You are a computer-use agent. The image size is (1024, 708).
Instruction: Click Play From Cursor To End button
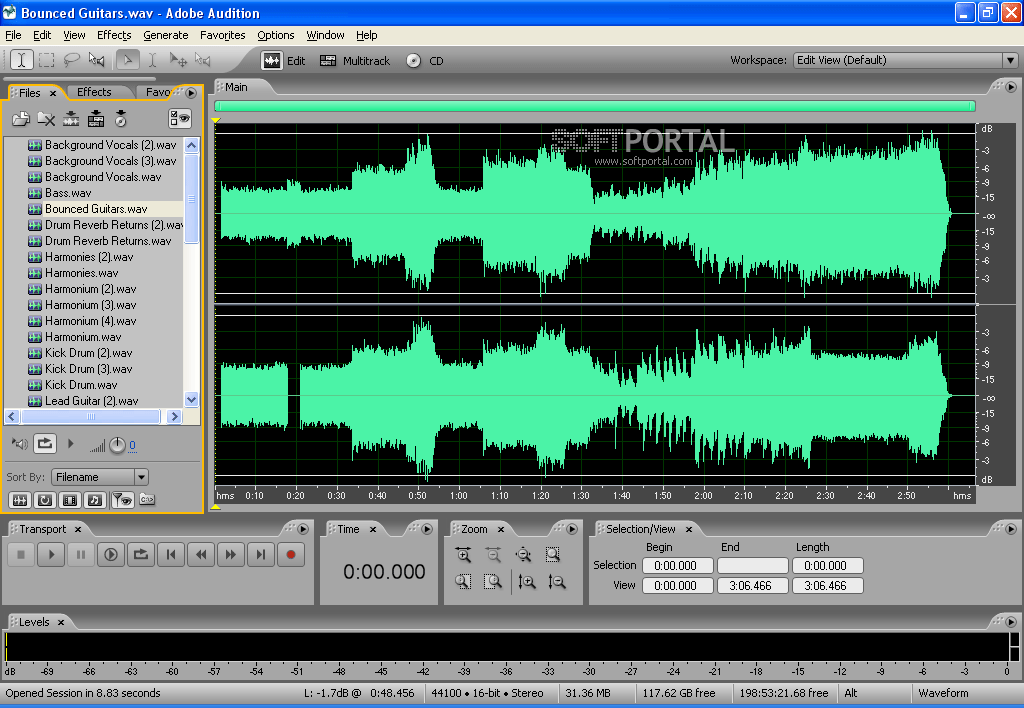(111, 555)
